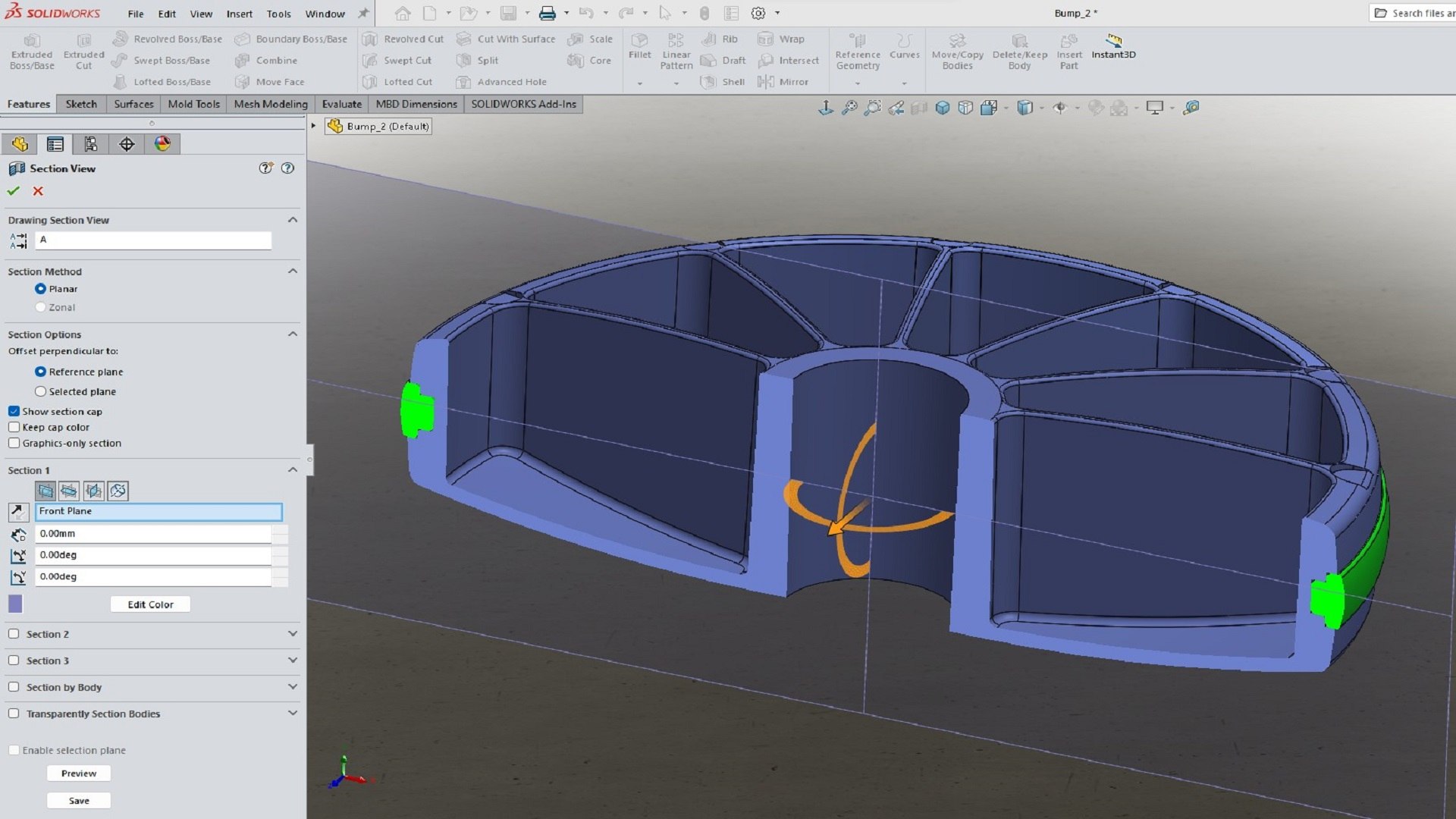Viewport: 1456px width, 819px height.
Task: Select the Extruded Cut tool
Action: pyautogui.click(x=83, y=52)
